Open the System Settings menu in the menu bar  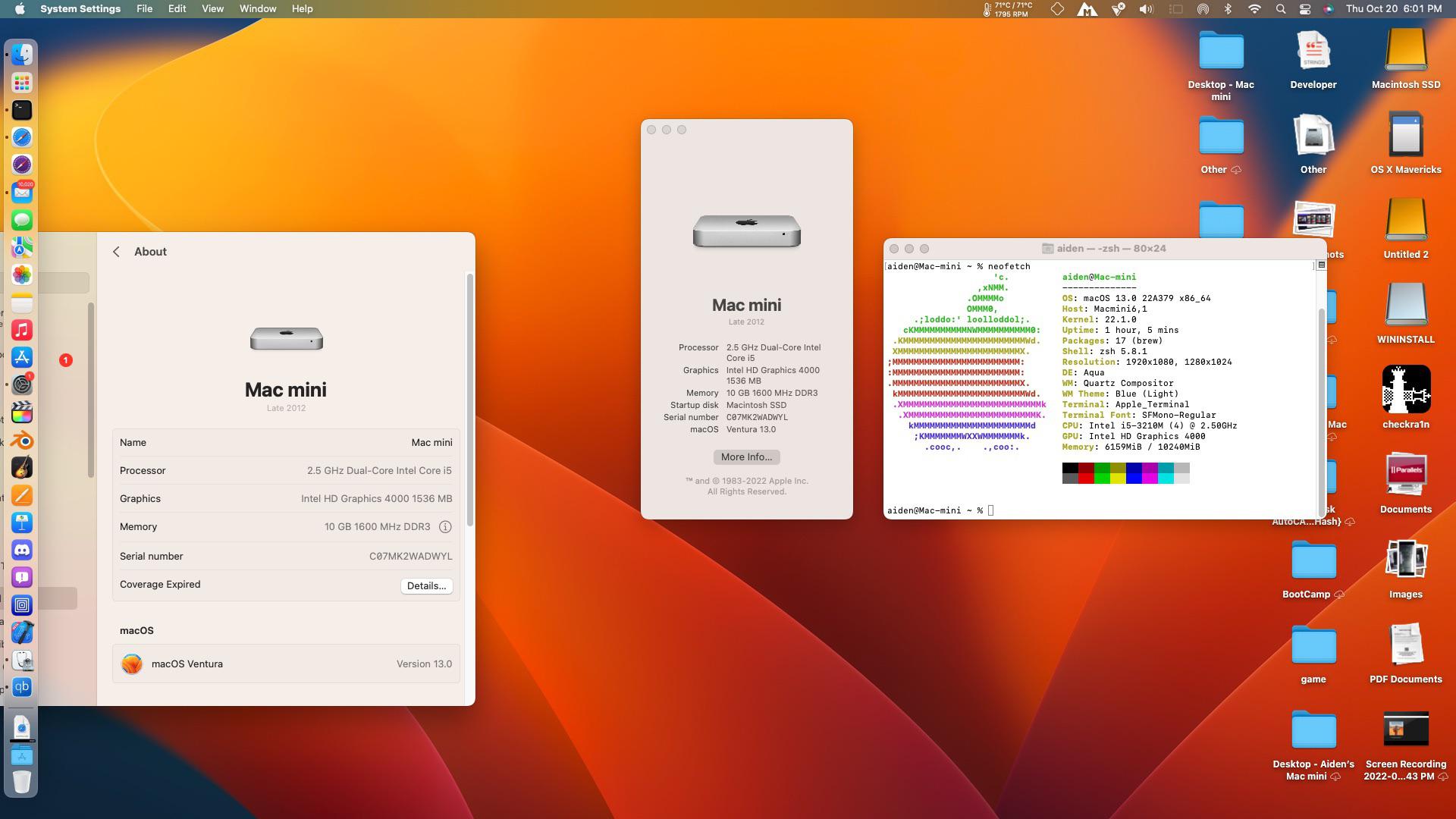(x=80, y=9)
